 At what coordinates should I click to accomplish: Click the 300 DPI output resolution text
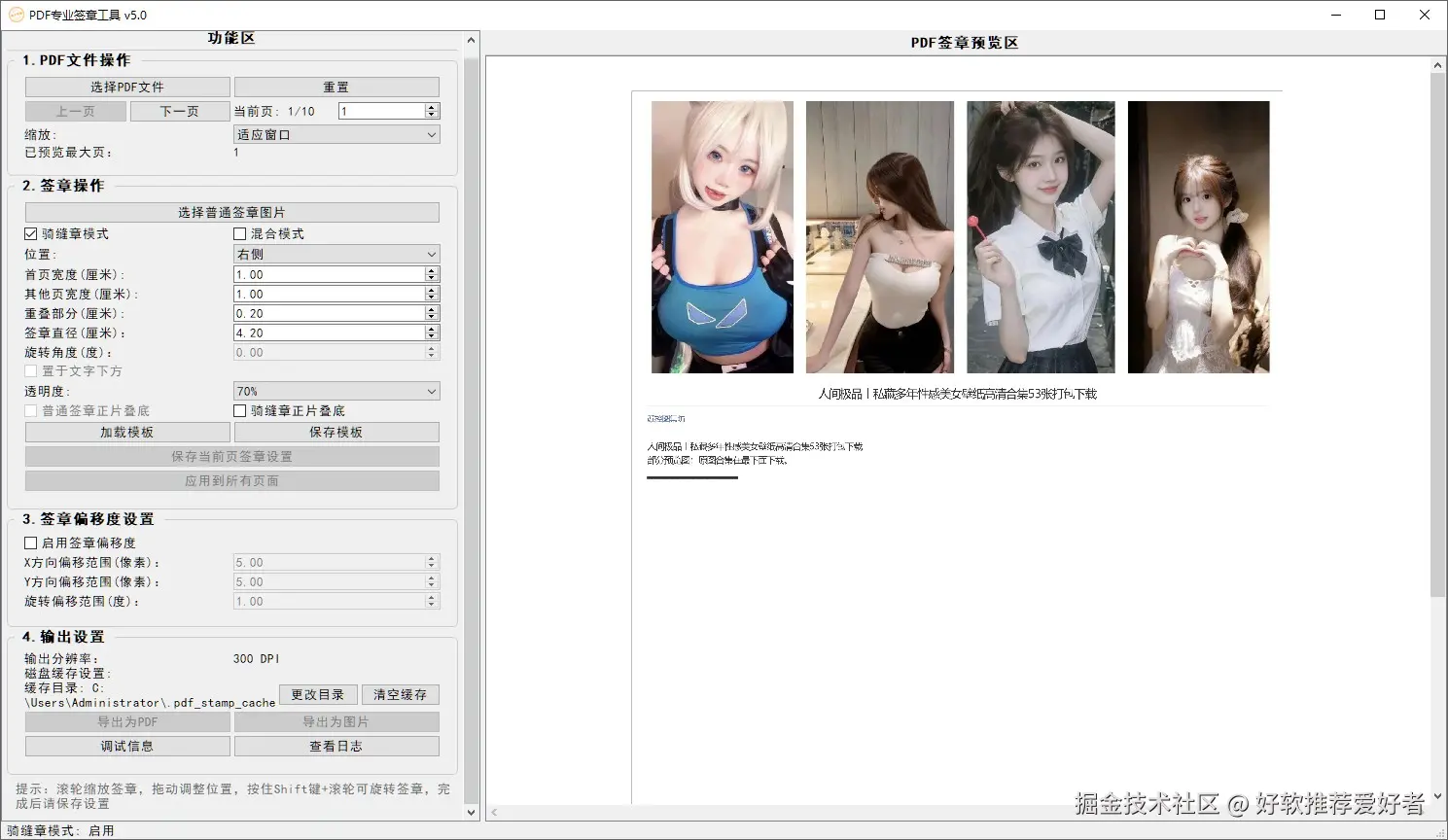pyautogui.click(x=257, y=659)
